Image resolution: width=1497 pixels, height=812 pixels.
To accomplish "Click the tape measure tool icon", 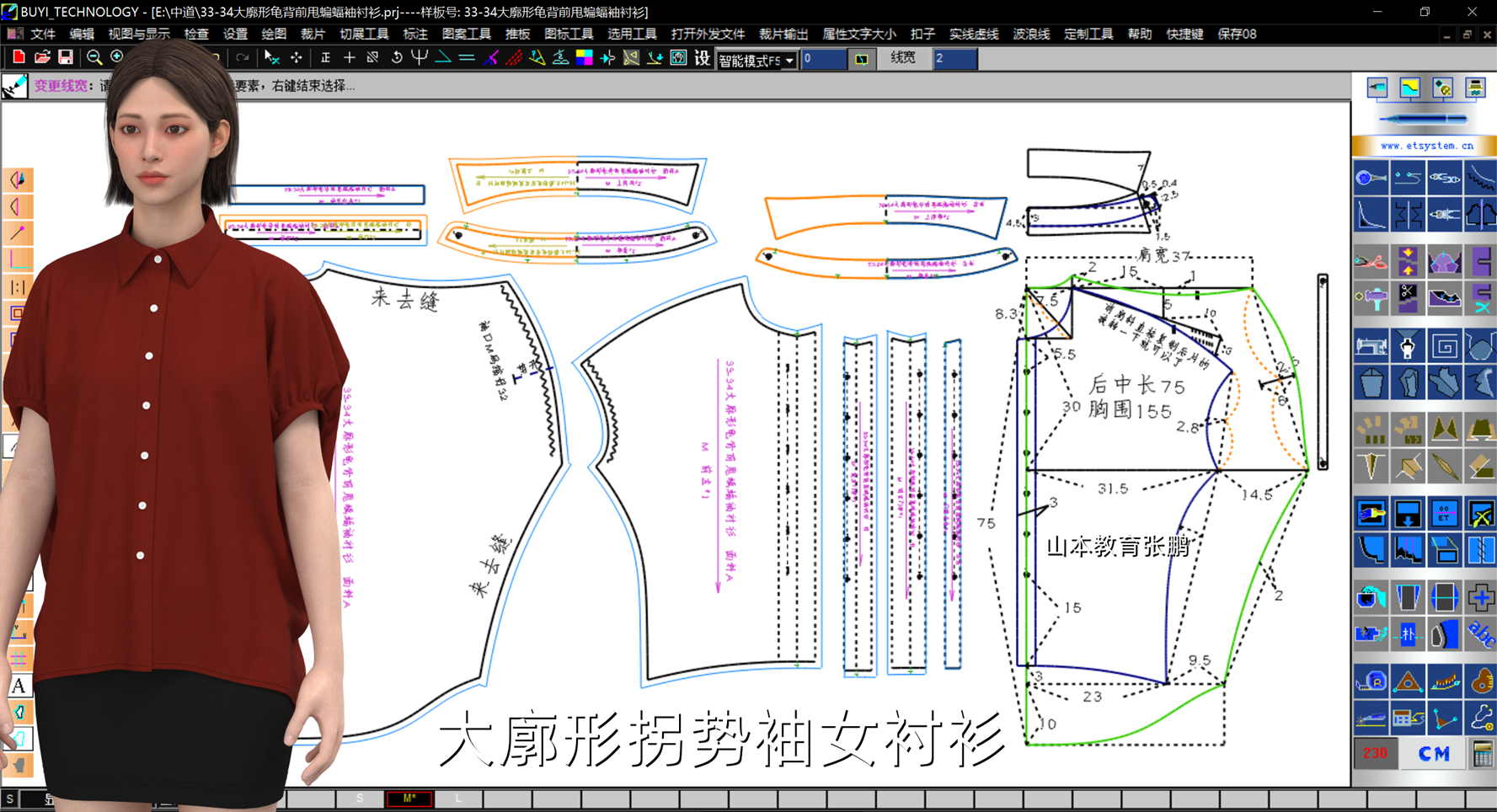I will [x=1371, y=682].
